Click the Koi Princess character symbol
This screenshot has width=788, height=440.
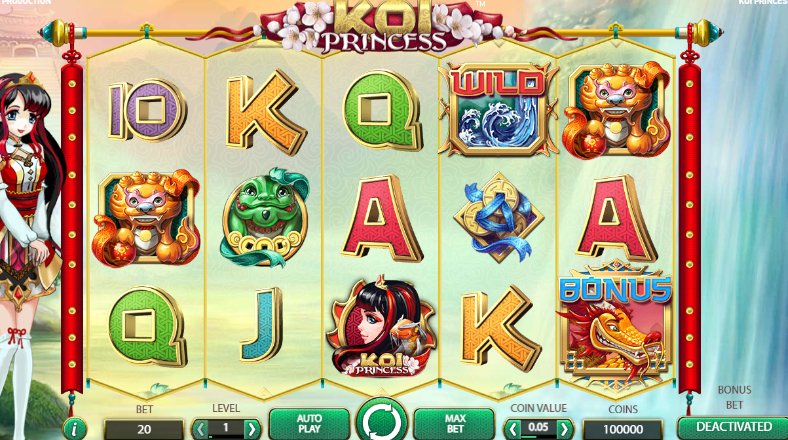(x=381, y=326)
